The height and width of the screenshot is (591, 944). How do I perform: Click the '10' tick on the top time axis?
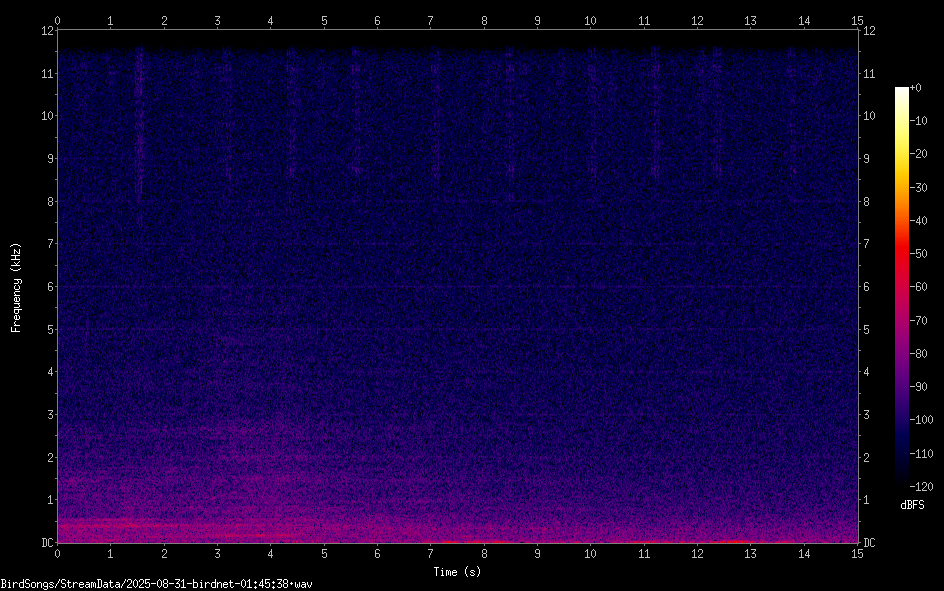[591, 21]
